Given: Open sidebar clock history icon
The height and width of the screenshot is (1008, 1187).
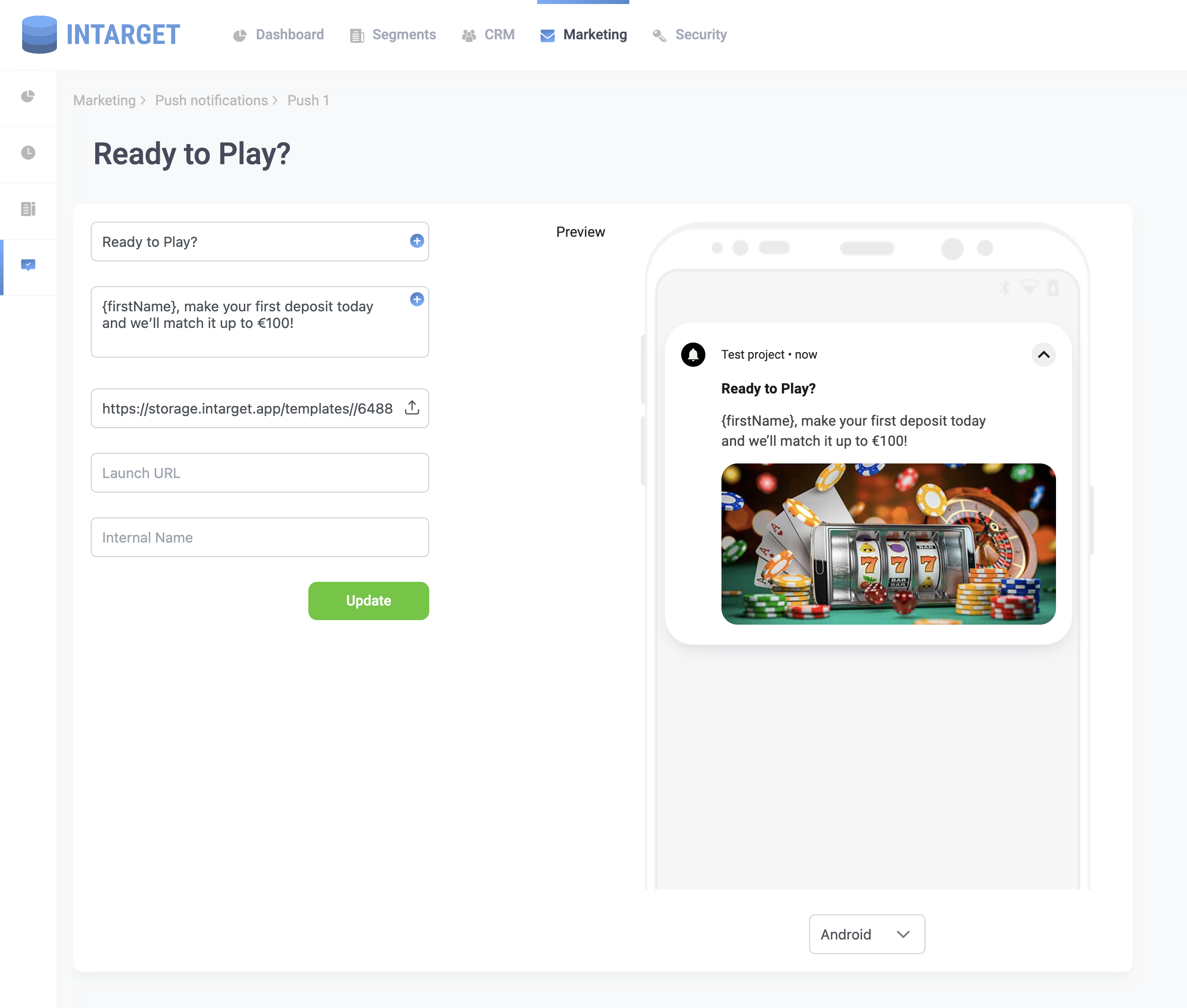Looking at the screenshot, I should 28,153.
